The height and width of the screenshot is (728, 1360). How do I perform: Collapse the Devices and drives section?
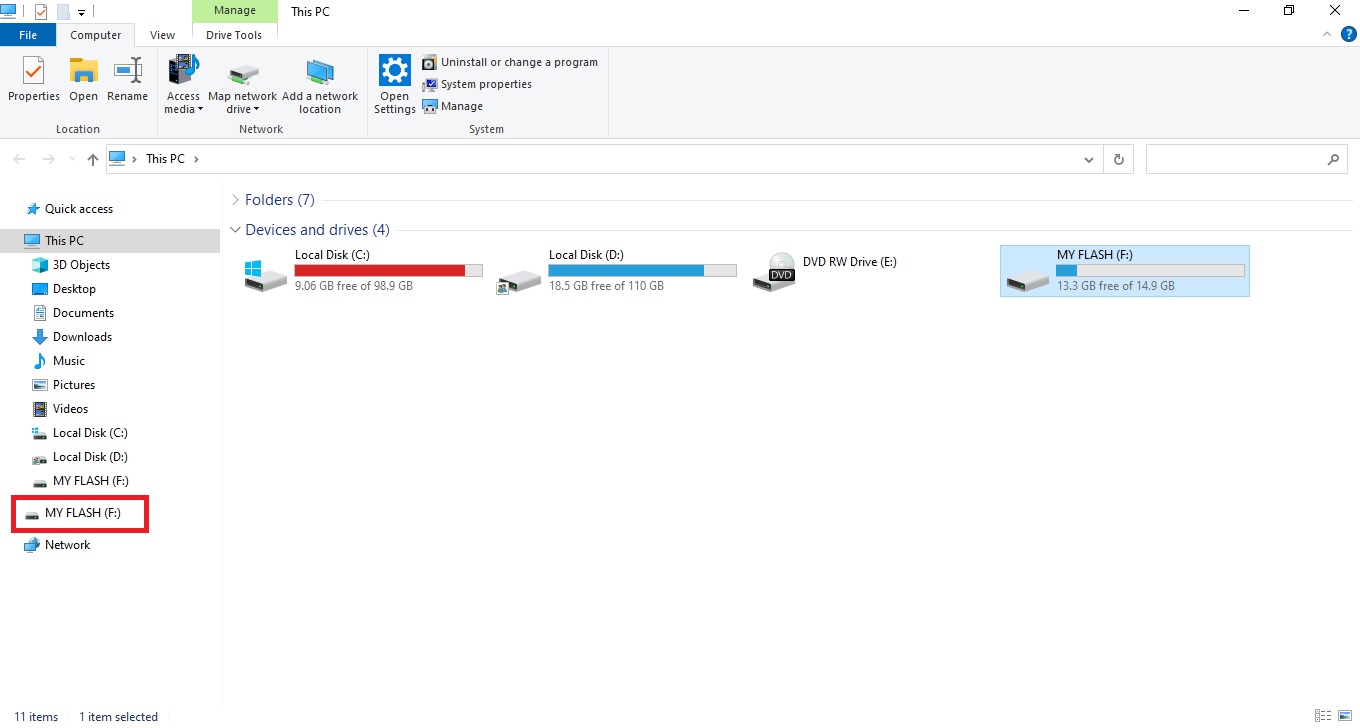(235, 230)
